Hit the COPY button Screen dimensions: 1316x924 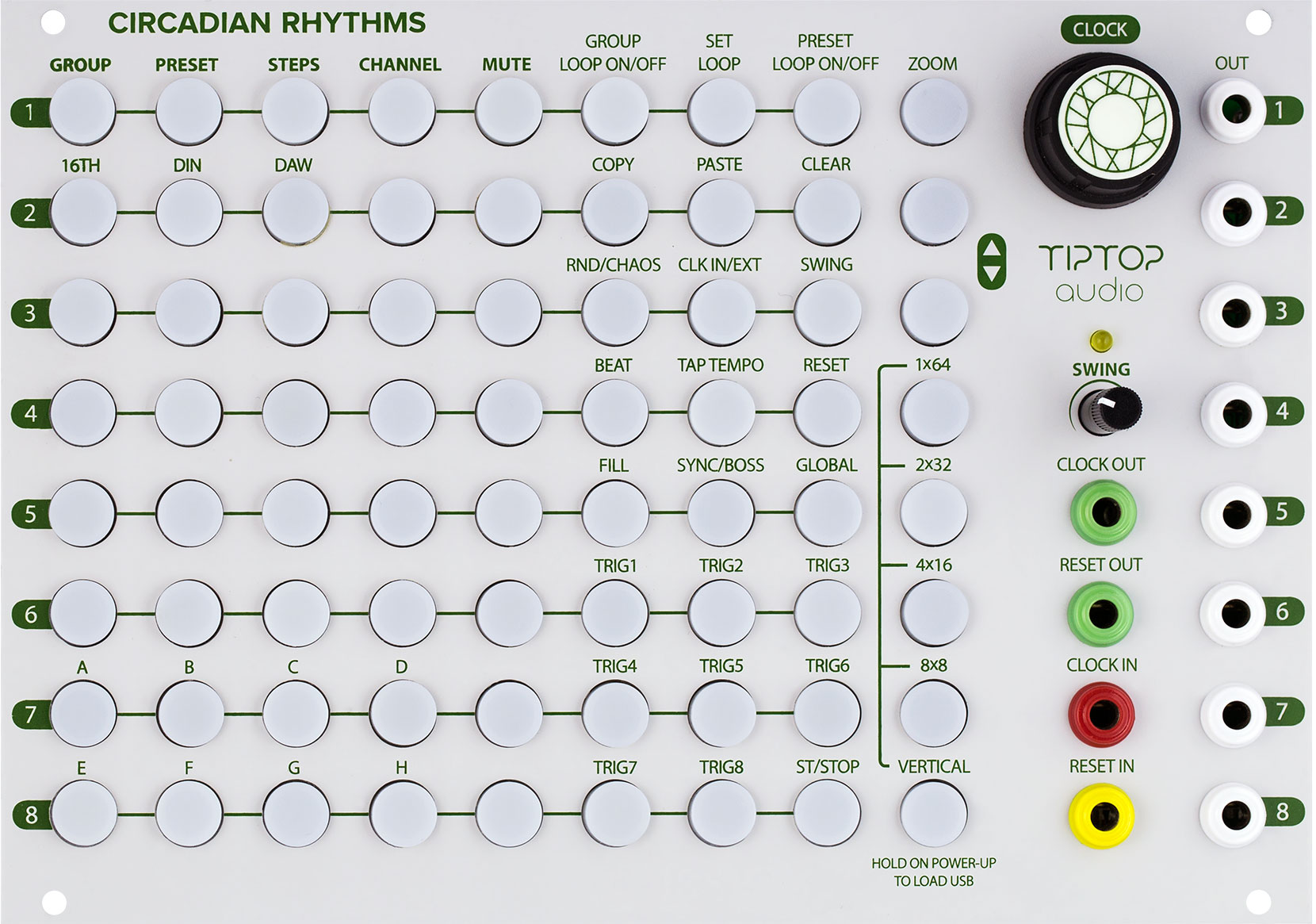tap(614, 212)
